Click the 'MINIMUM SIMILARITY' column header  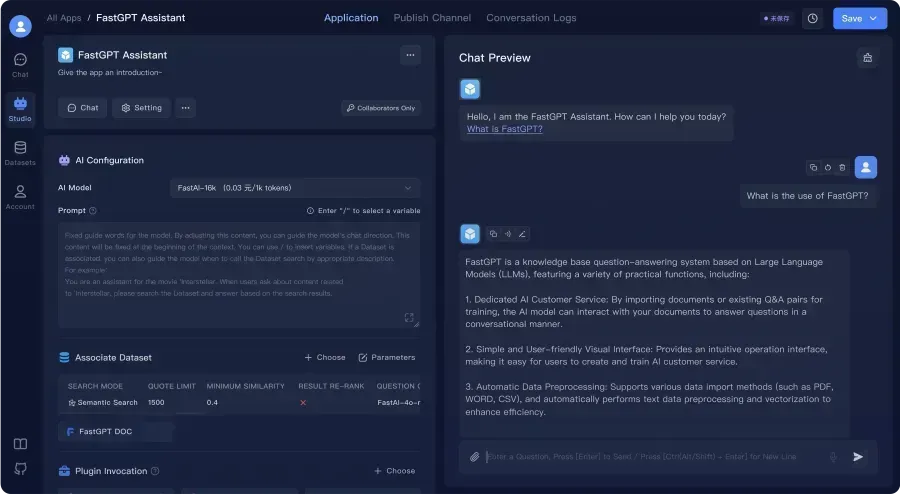point(246,386)
